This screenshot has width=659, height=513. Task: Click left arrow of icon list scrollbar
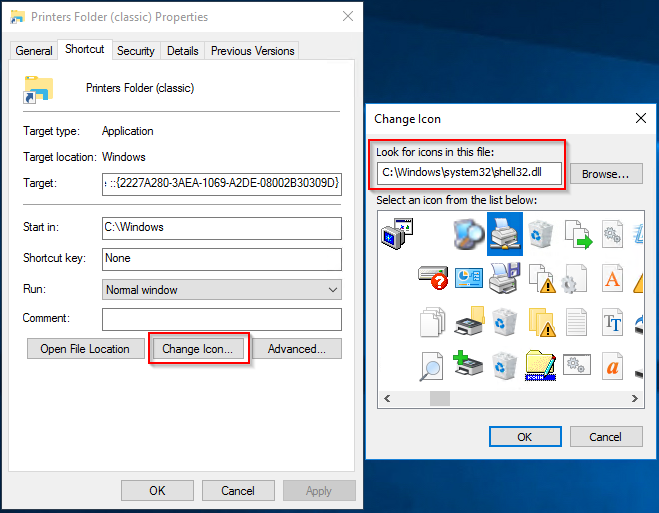387,398
